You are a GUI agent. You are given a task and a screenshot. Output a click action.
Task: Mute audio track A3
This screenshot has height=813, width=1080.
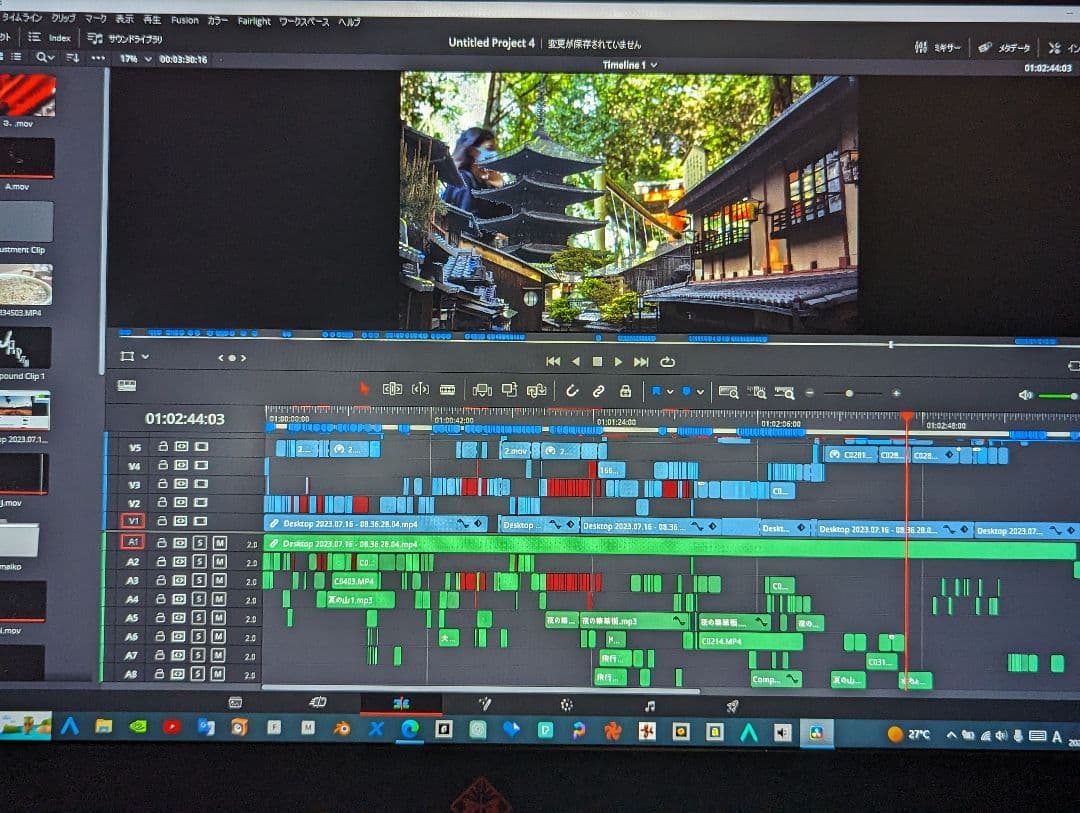pyautogui.click(x=219, y=581)
